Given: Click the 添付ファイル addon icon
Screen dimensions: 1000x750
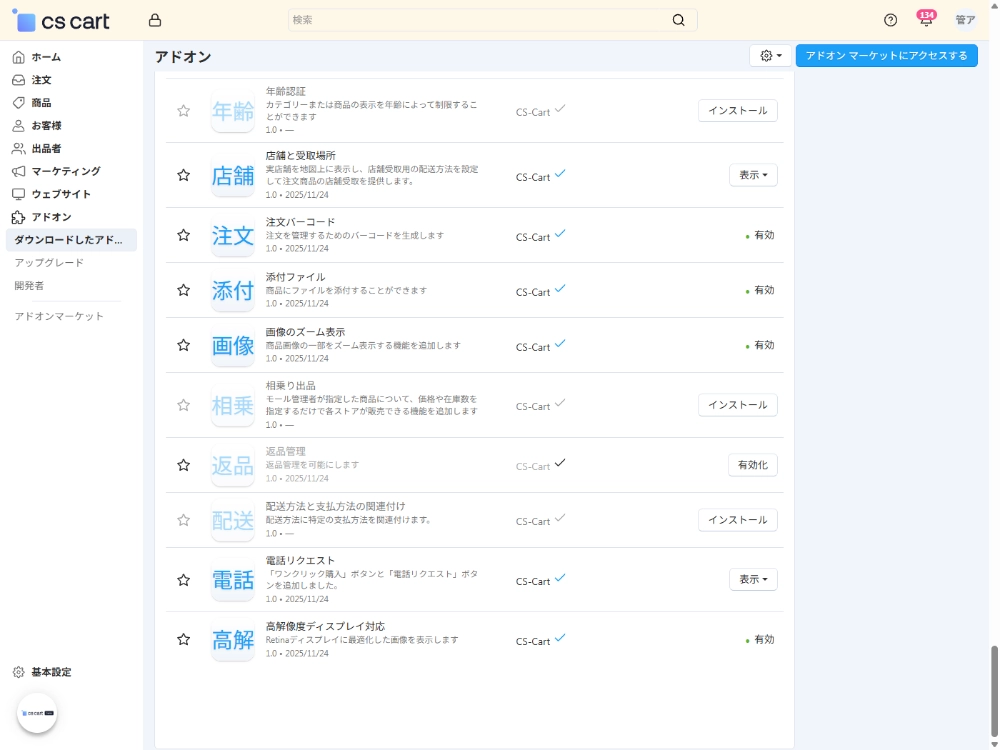Looking at the screenshot, I should pyautogui.click(x=233, y=291).
